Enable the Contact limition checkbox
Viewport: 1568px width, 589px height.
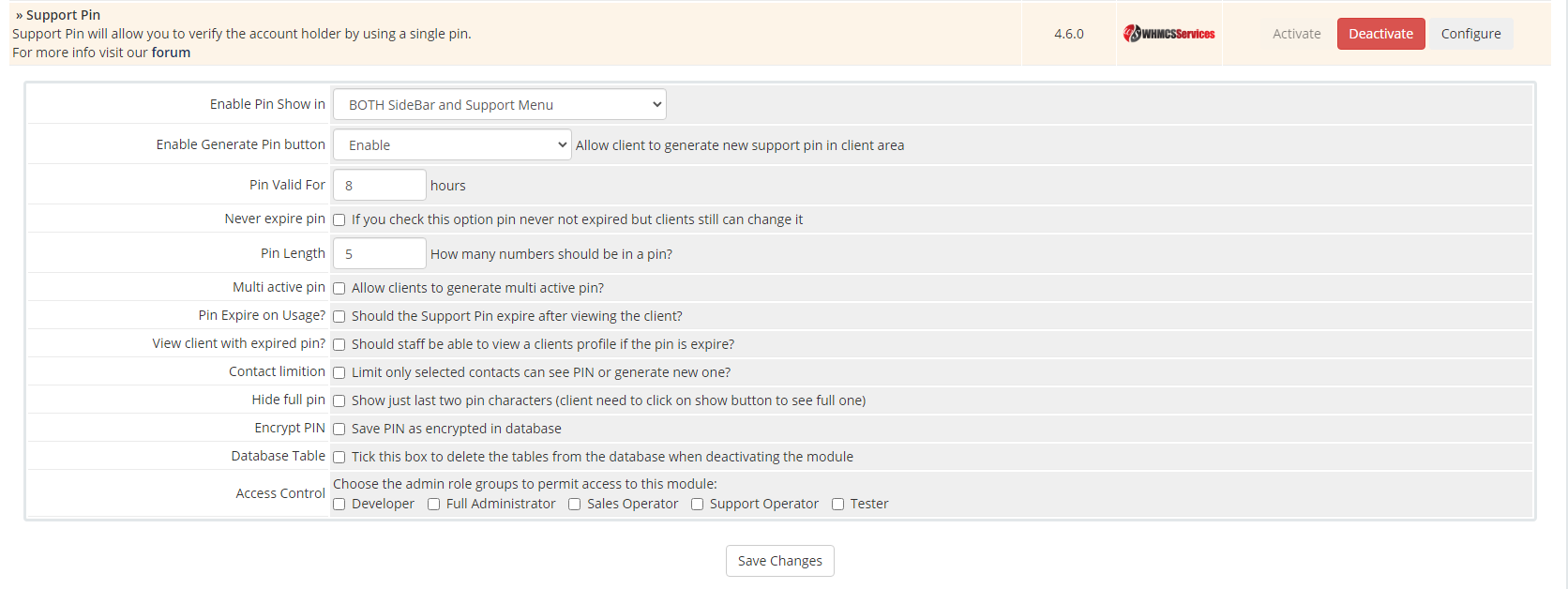pyautogui.click(x=339, y=373)
